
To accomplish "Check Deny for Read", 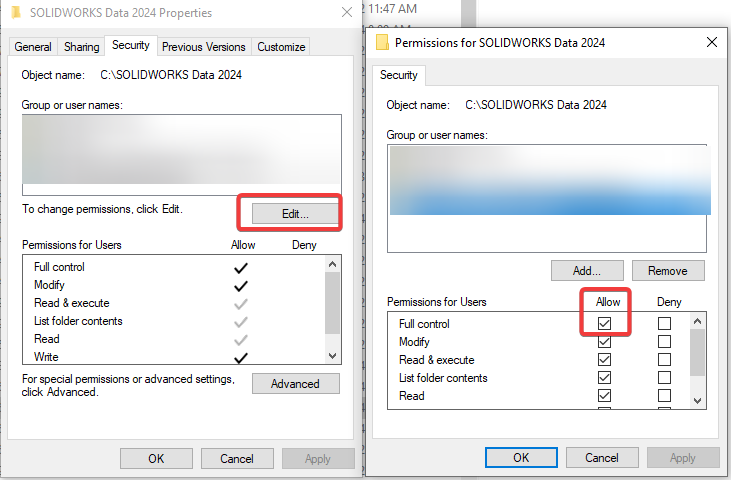I will coord(664,396).
